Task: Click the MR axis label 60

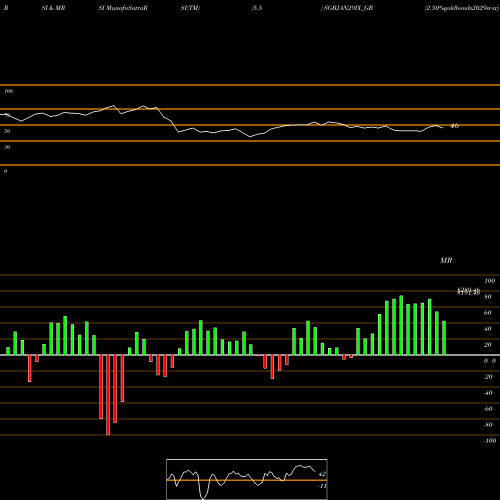Action: click(487, 313)
